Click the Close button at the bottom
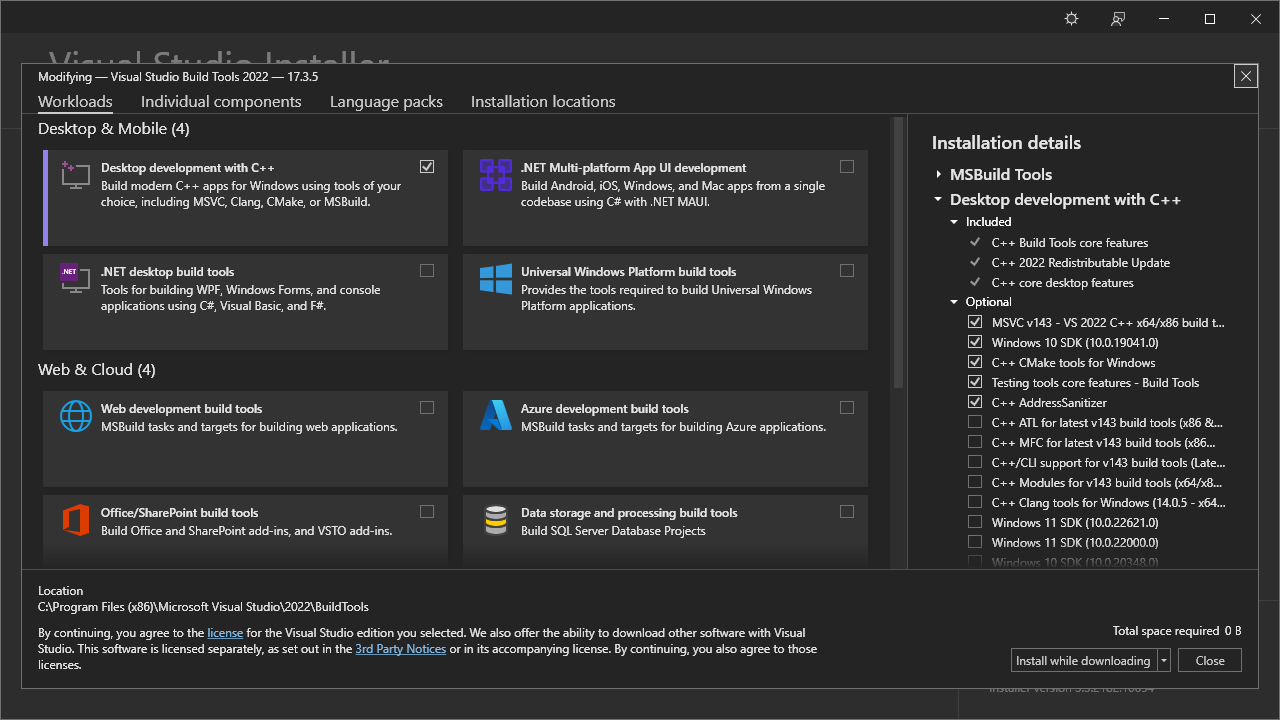Screen dimensions: 1280x720 1210,661
